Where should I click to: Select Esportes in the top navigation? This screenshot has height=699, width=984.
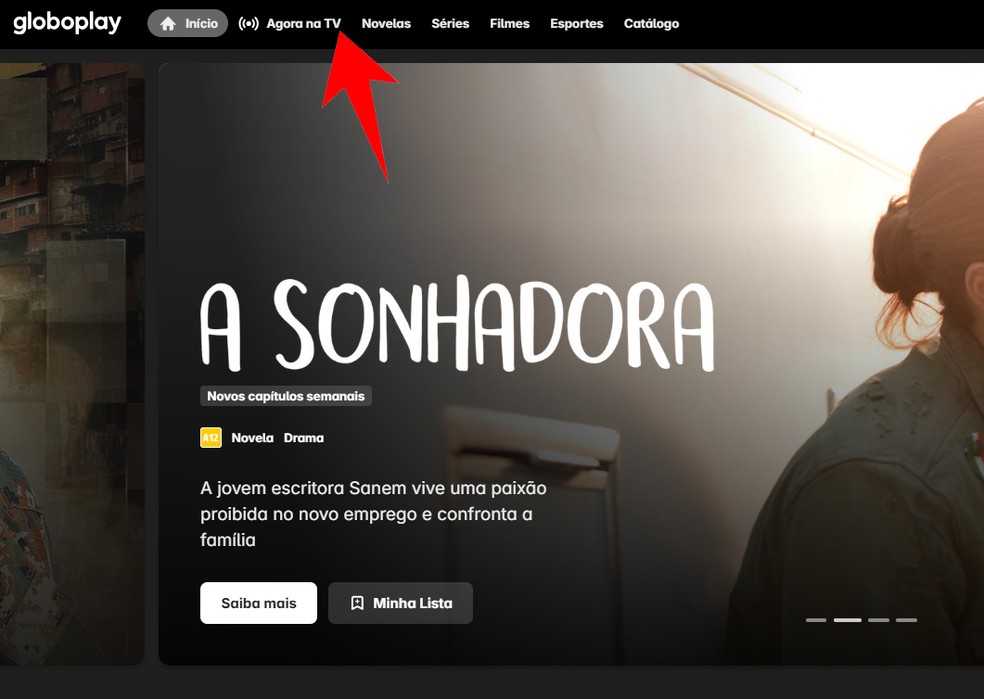577,24
